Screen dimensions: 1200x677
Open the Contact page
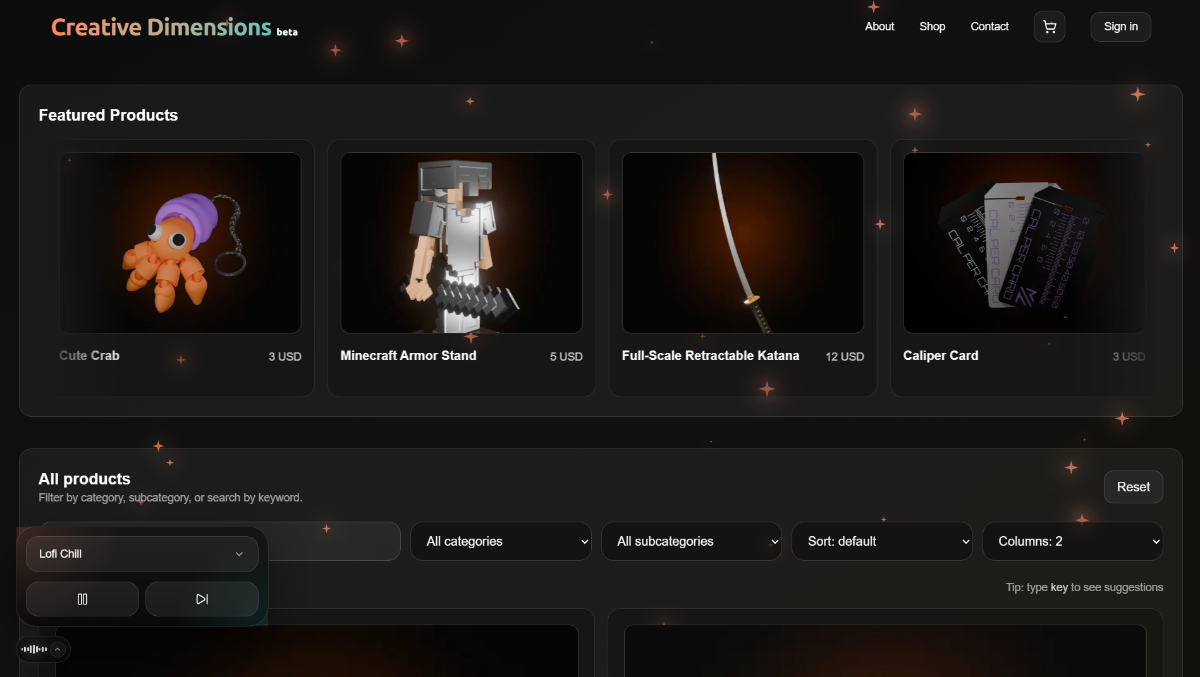(x=989, y=27)
